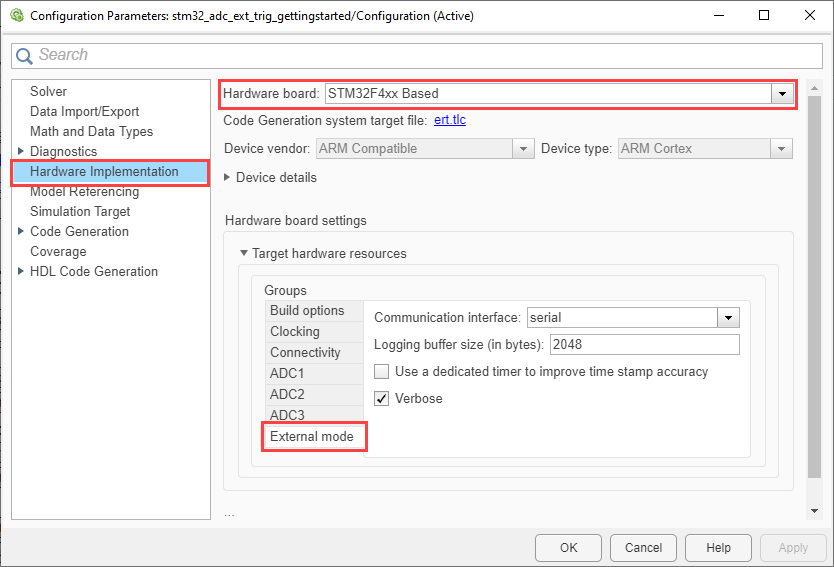Screen dimensions: 834x567
Task: Expand the Device details section
Action: pyautogui.click(x=228, y=177)
